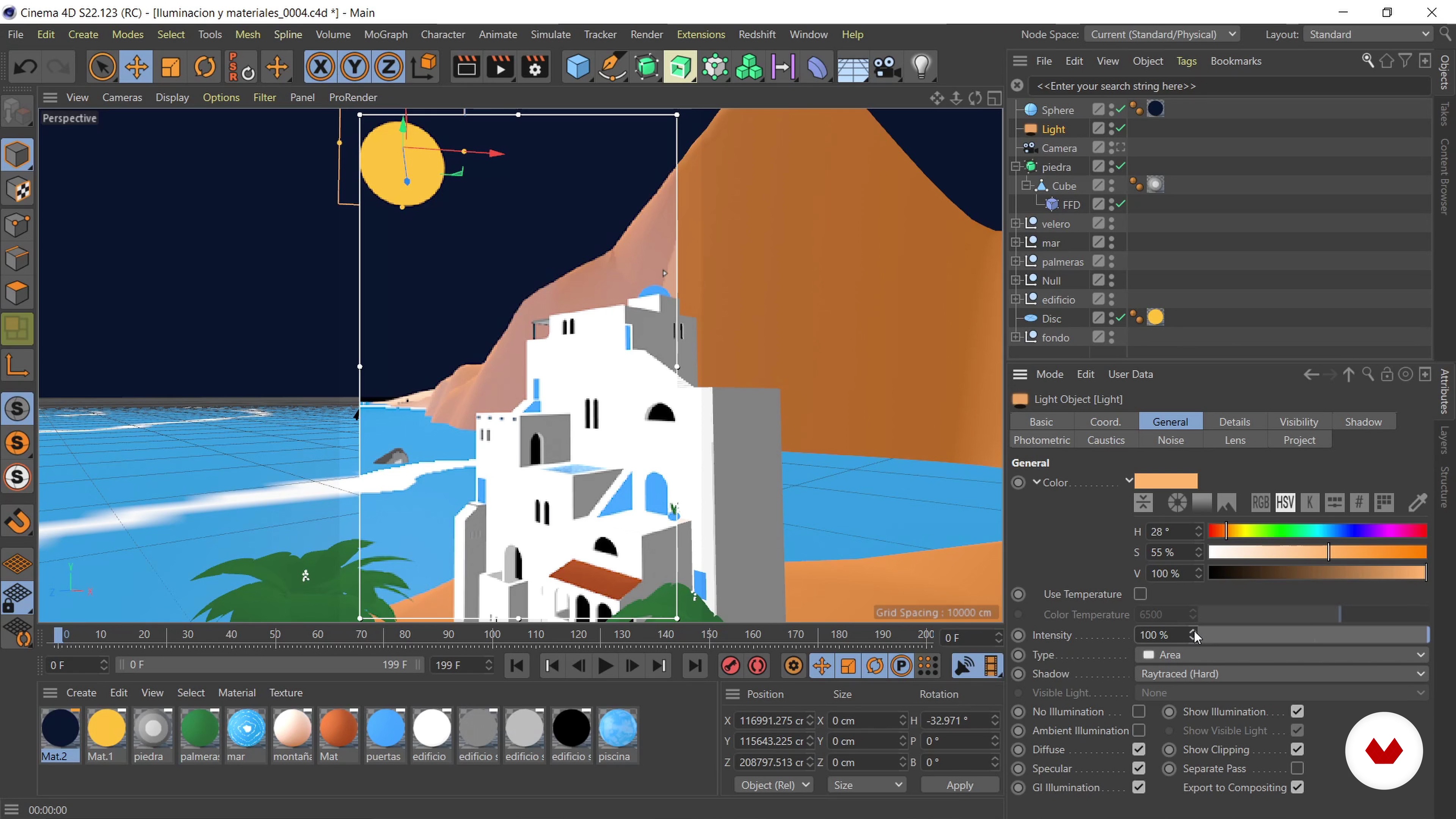Enable Use Temperature checkbox
Image resolution: width=1456 pixels, height=819 pixels.
point(1140,593)
